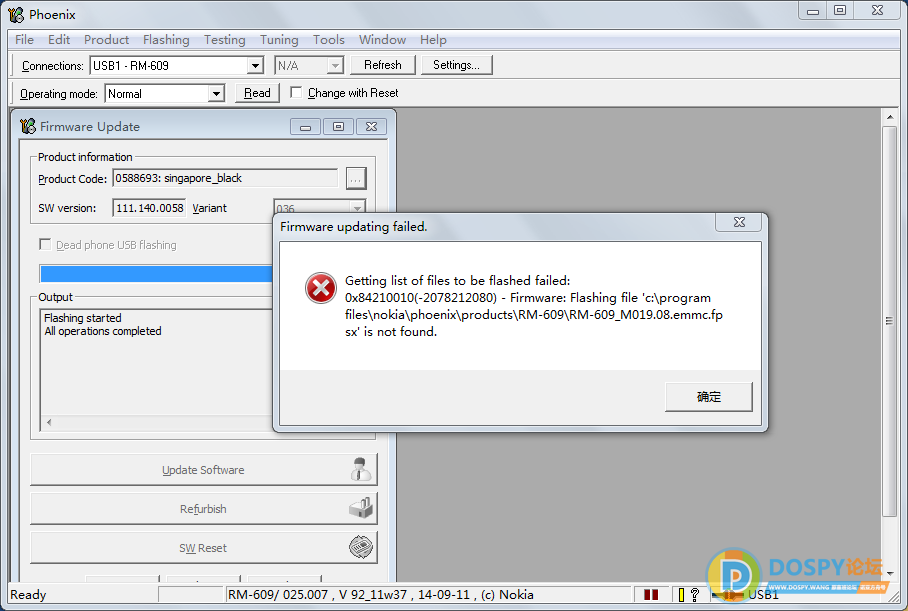Click the SW version field 111.140.0058

point(149,208)
